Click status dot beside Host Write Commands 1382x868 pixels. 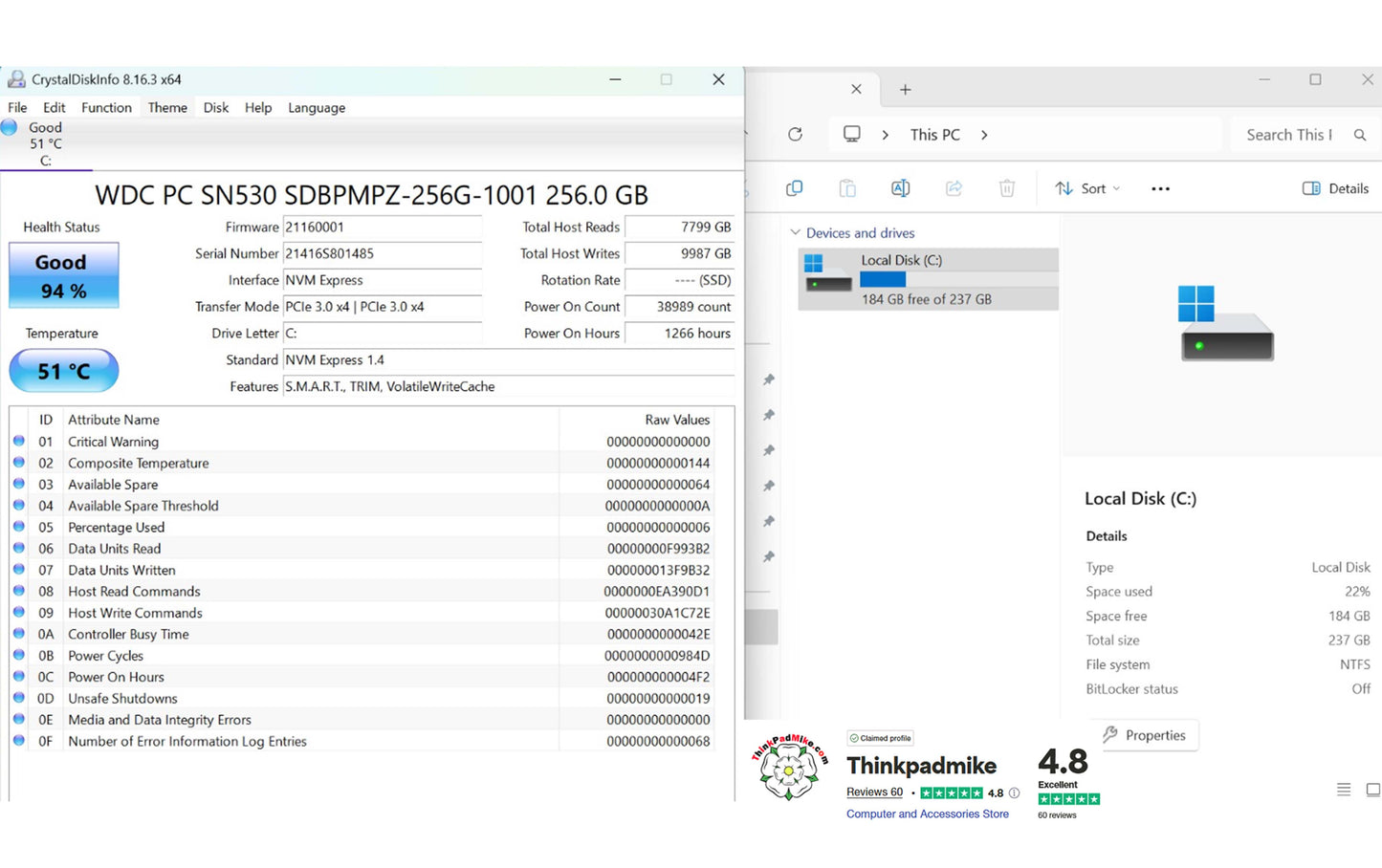19,612
